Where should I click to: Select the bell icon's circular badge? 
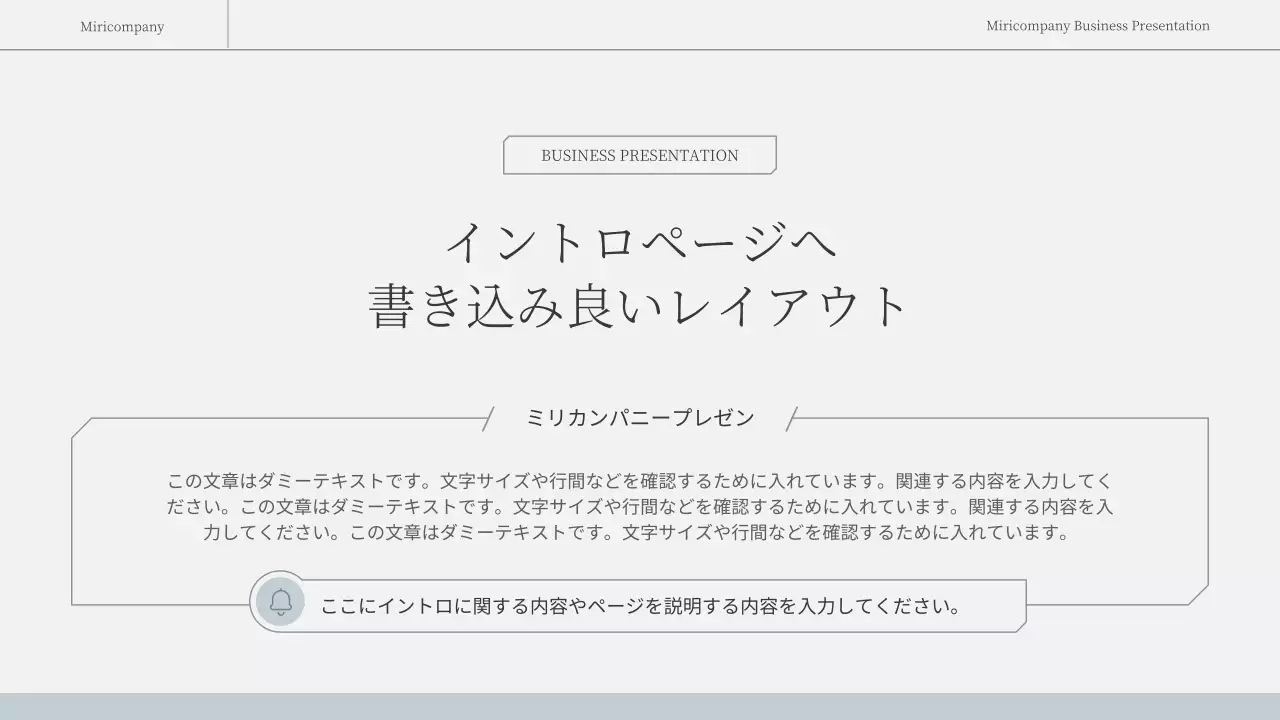click(x=280, y=602)
